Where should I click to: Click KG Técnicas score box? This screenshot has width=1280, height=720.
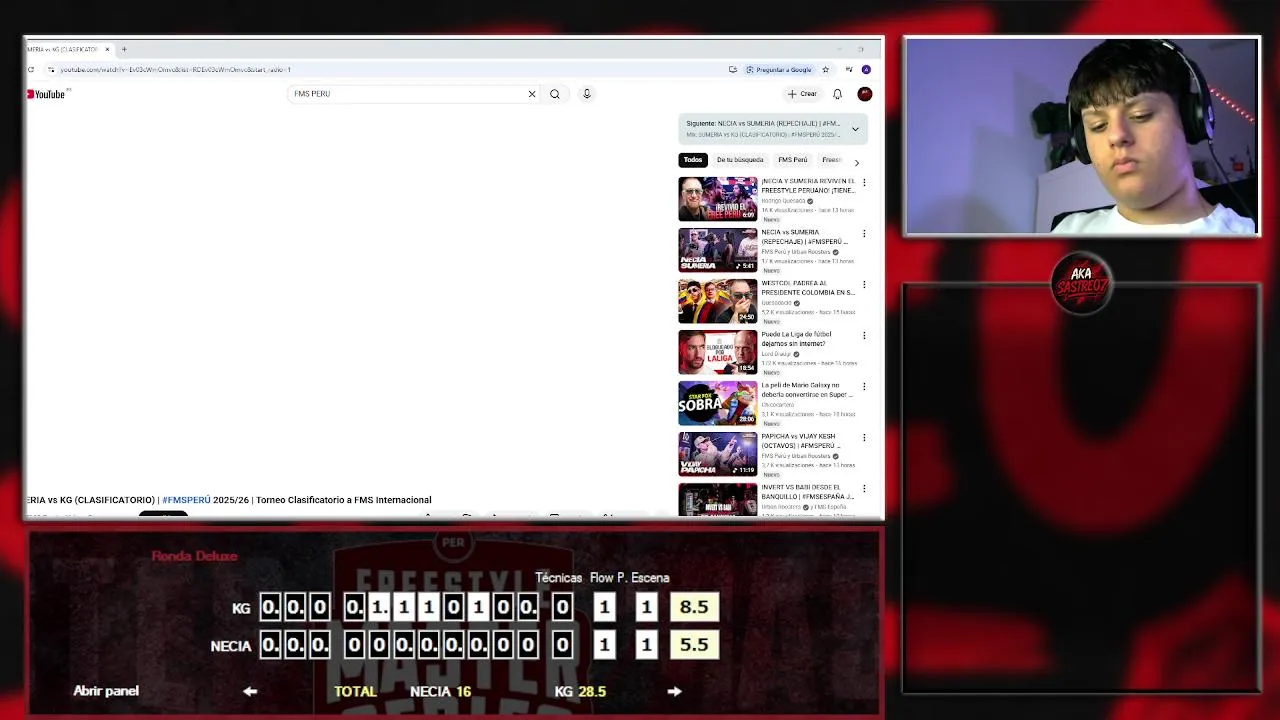562,607
